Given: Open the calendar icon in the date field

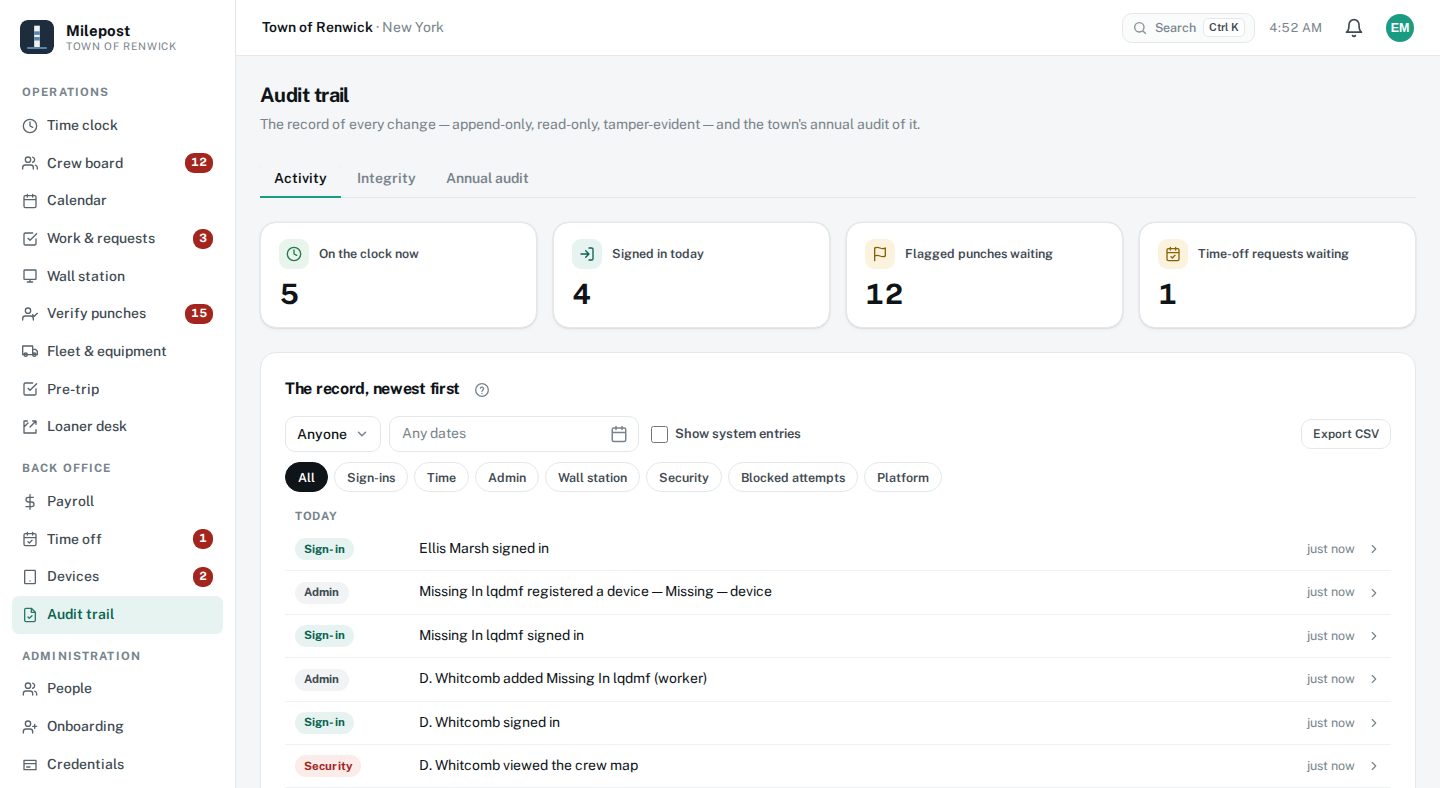Looking at the screenshot, I should (x=619, y=434).
